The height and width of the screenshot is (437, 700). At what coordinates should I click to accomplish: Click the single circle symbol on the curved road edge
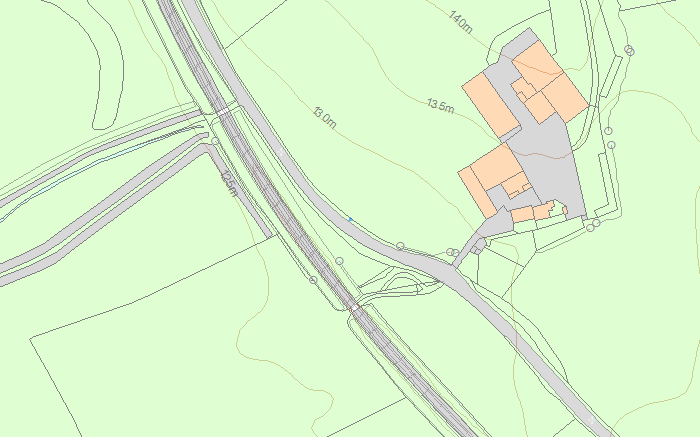[400, 246]
